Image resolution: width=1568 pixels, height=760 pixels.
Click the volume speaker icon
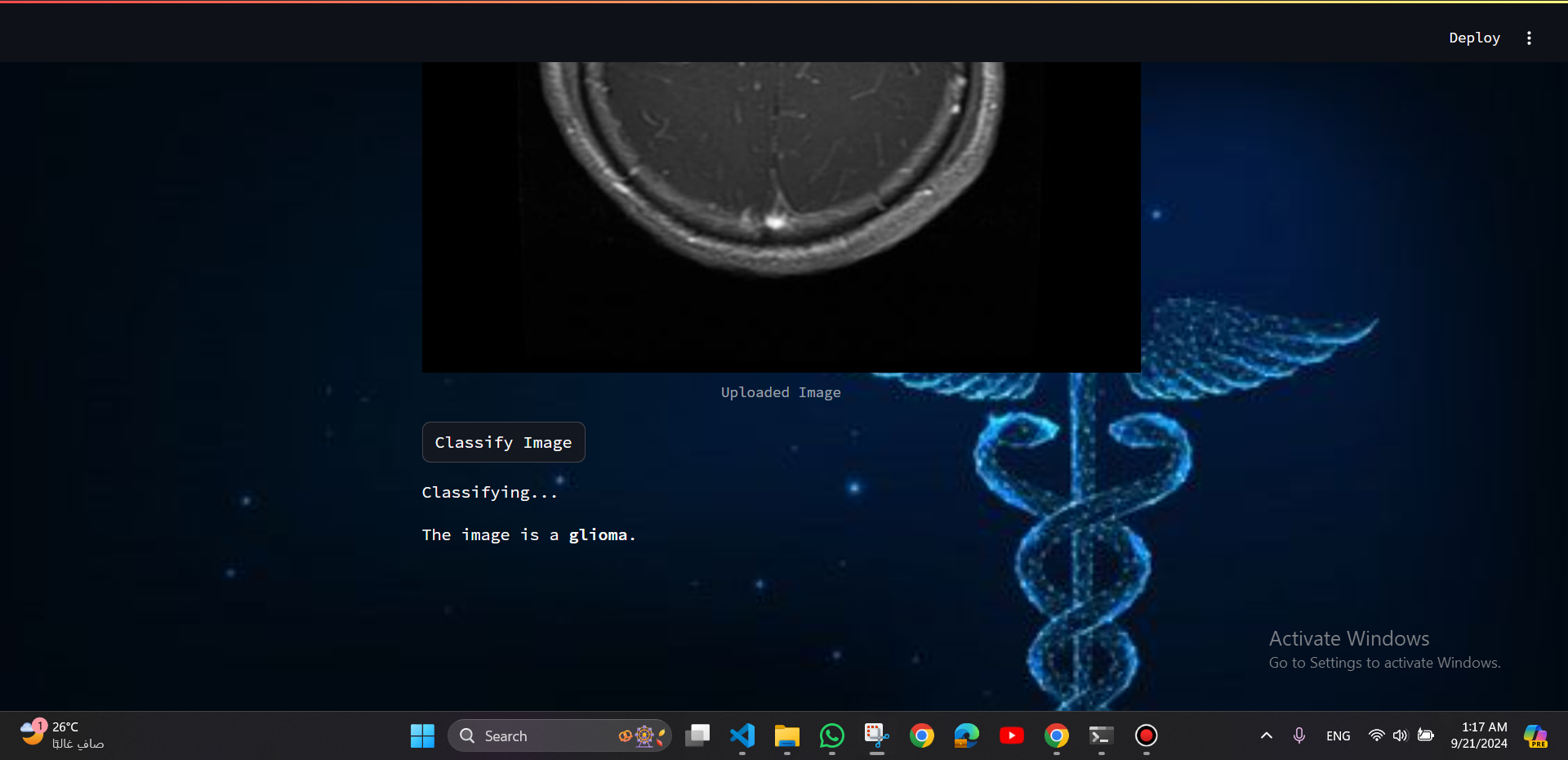[x=1401, y=735]
